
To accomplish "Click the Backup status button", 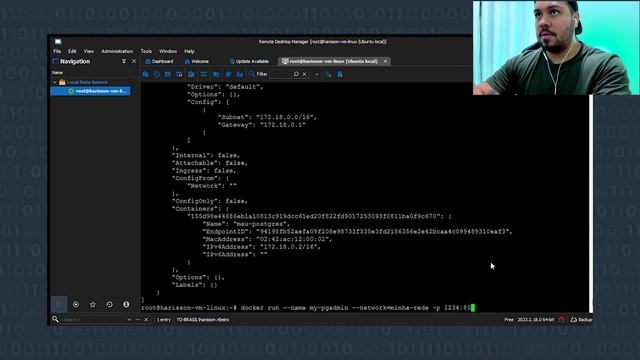I will click(x=581, y=320).
